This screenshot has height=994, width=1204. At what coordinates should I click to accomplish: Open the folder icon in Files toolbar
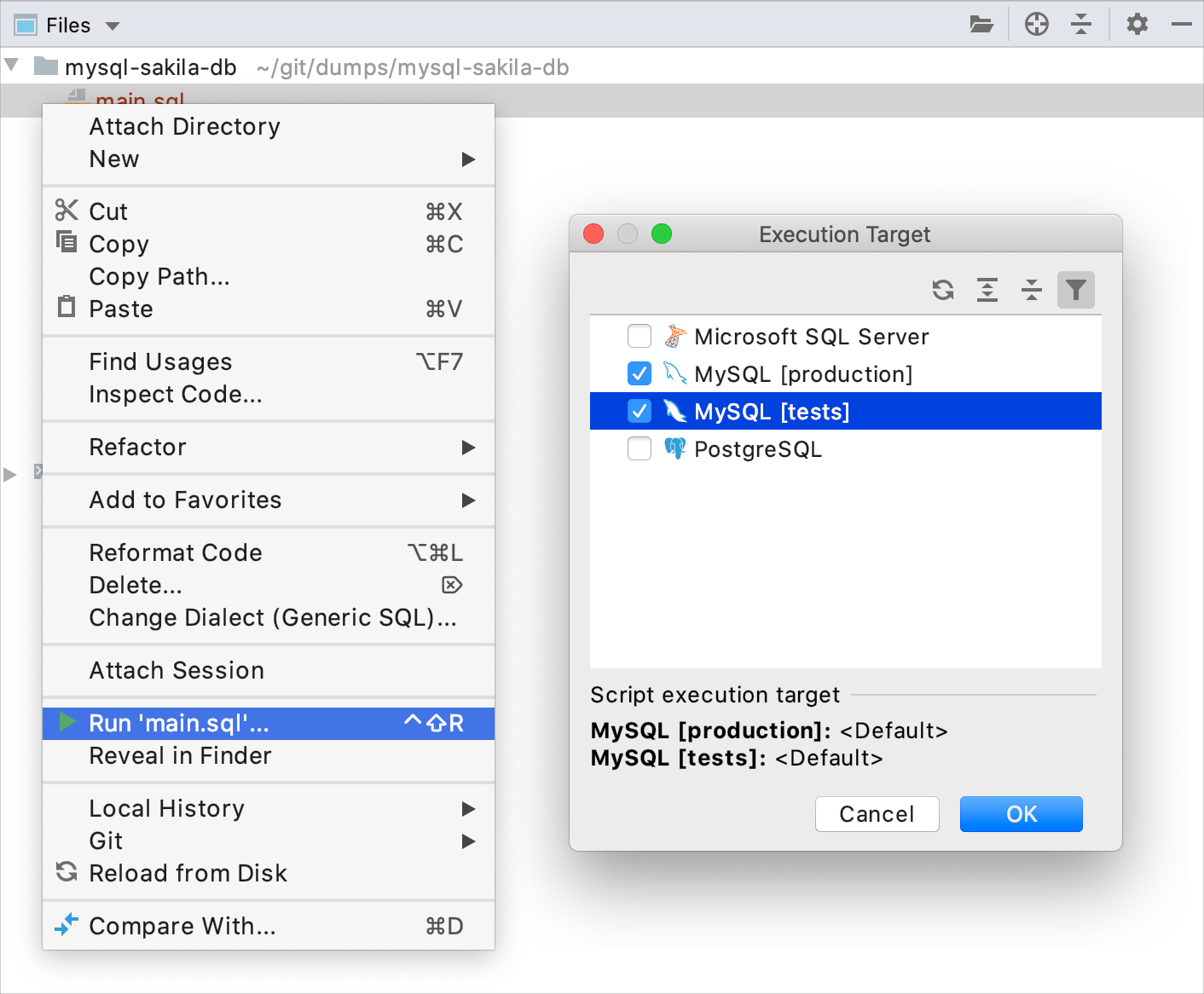tap(981, 25)
